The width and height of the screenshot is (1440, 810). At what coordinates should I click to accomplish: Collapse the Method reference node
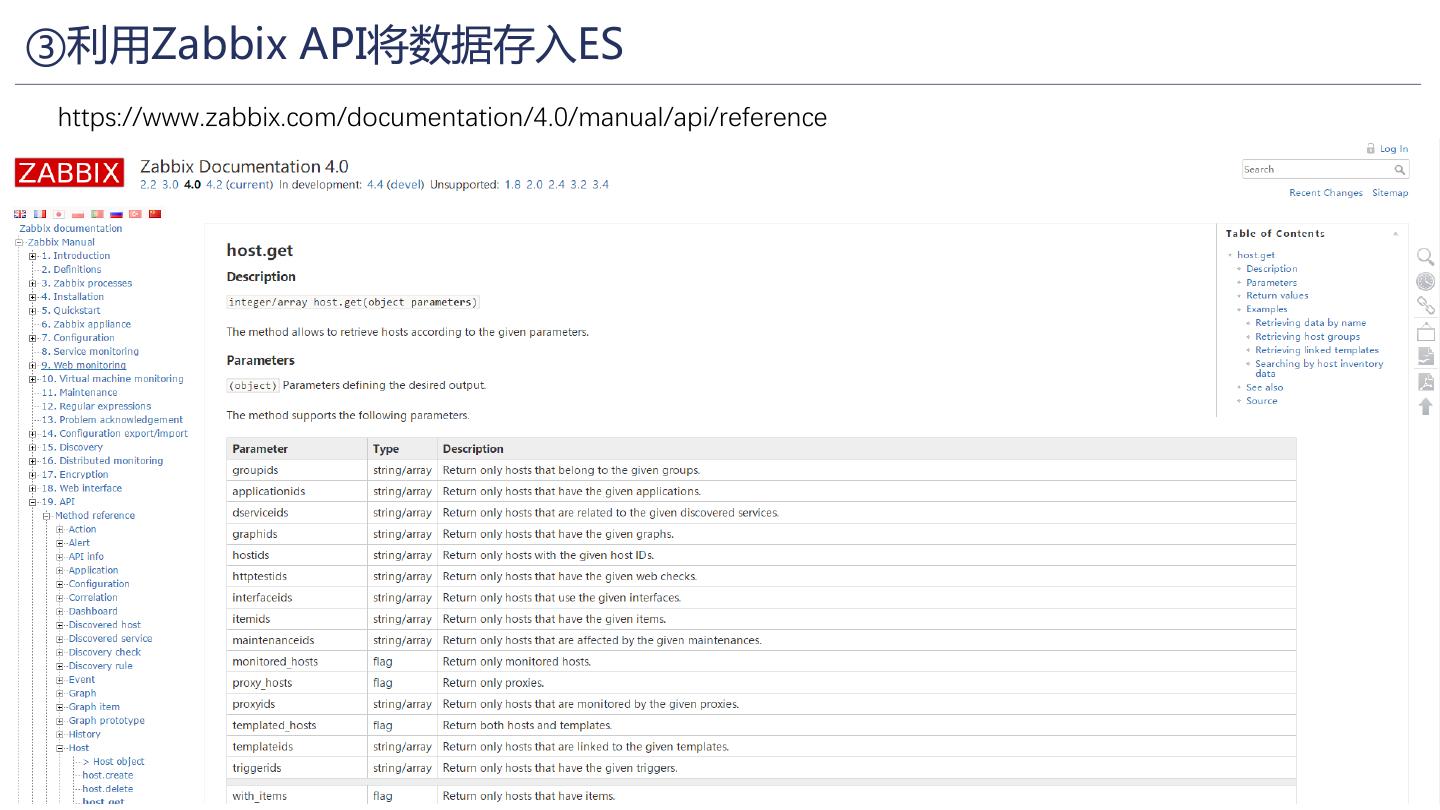click(x=46, y=516)
